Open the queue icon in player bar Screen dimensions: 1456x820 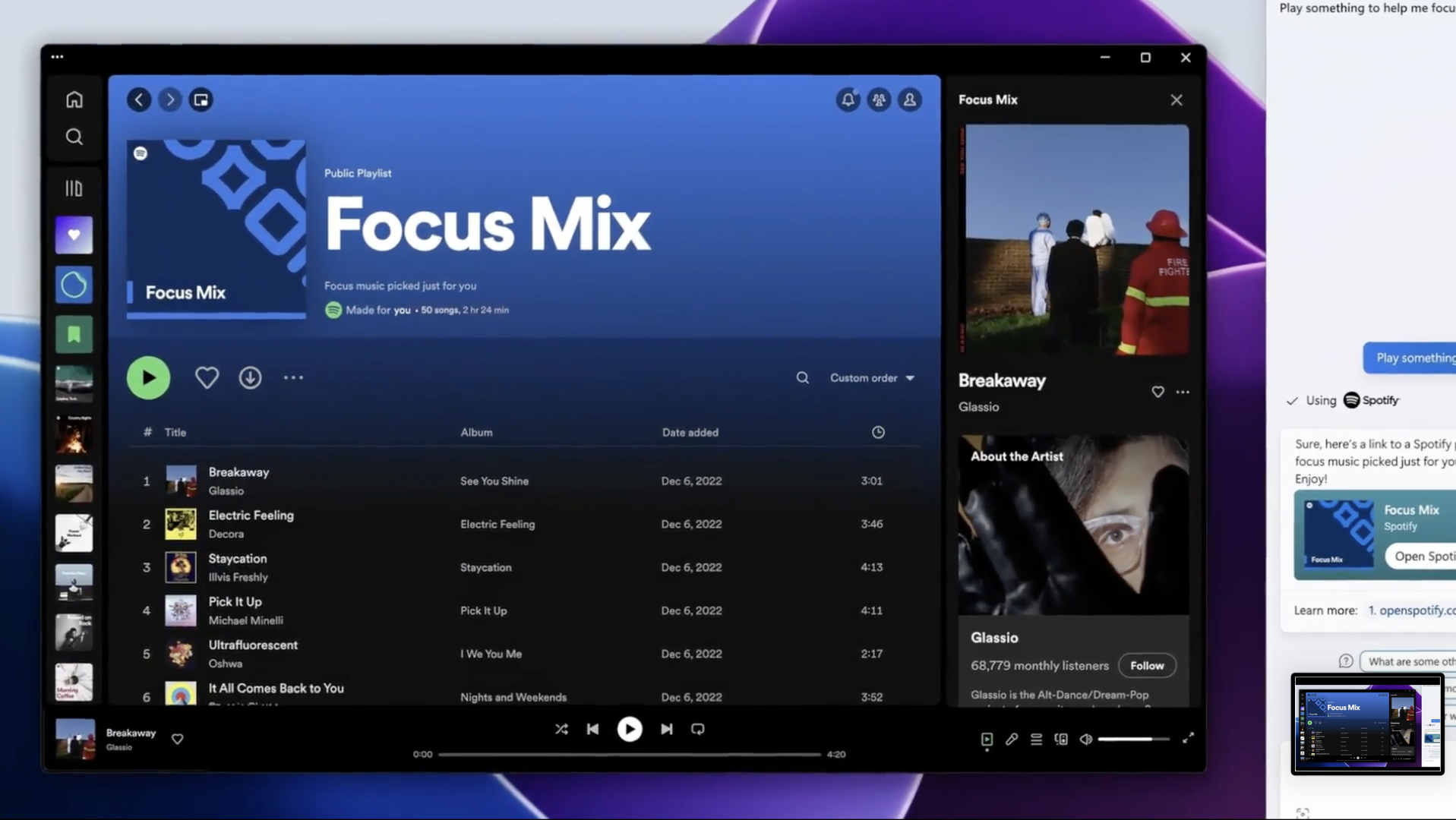point(1036,739)
